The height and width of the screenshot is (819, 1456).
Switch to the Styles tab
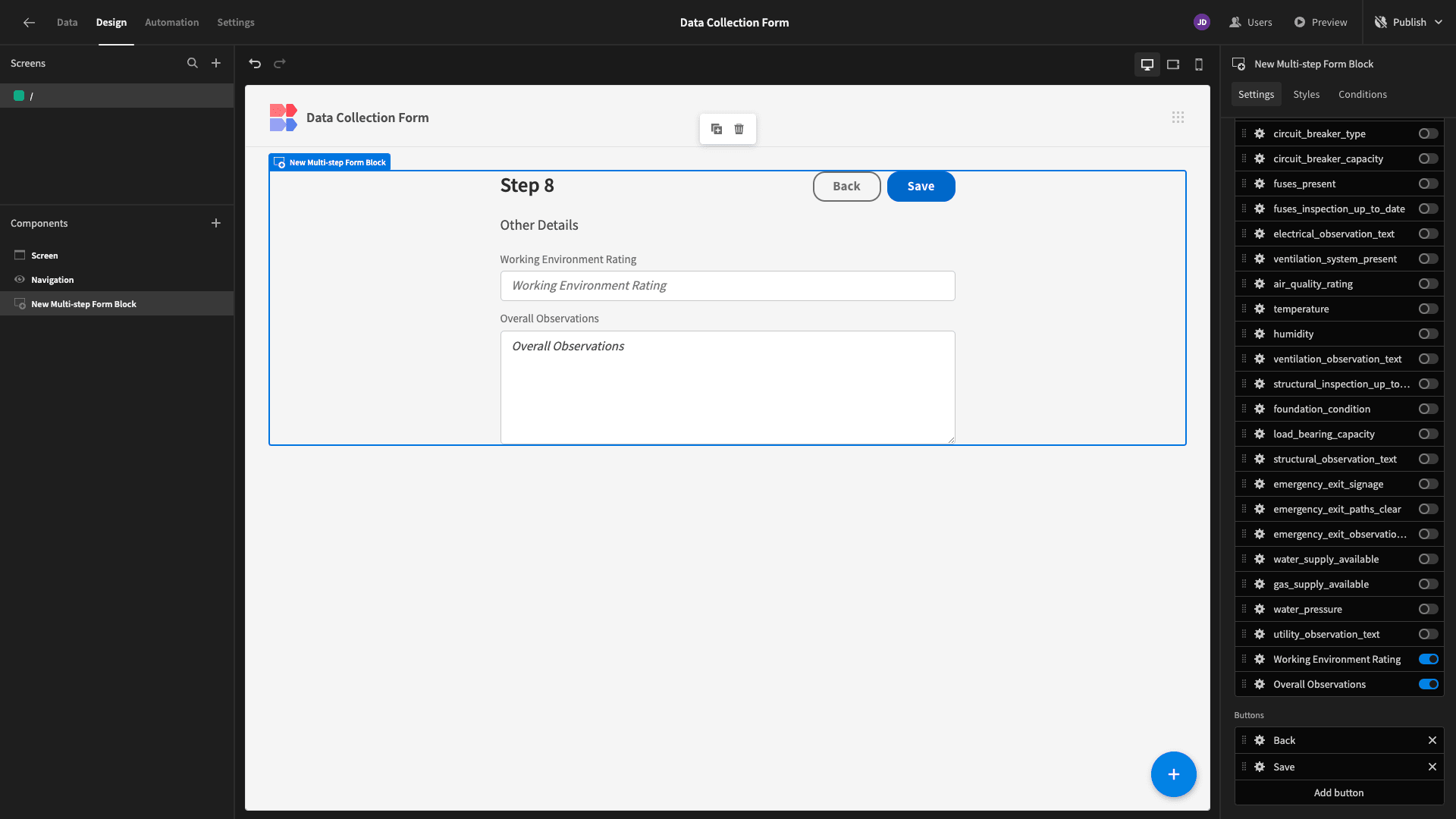(1307, 94)
